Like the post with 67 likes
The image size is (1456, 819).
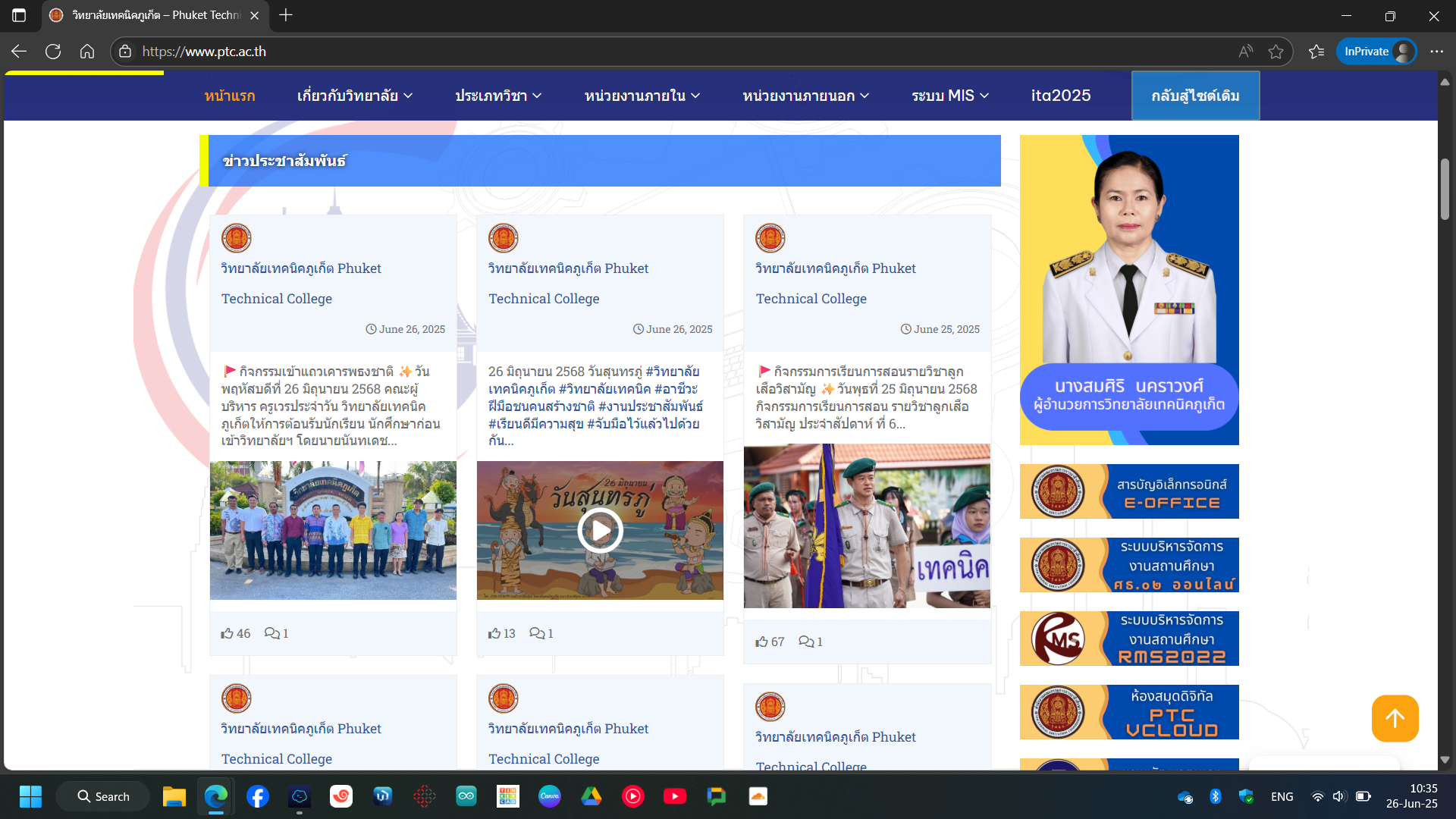(770, 642)
